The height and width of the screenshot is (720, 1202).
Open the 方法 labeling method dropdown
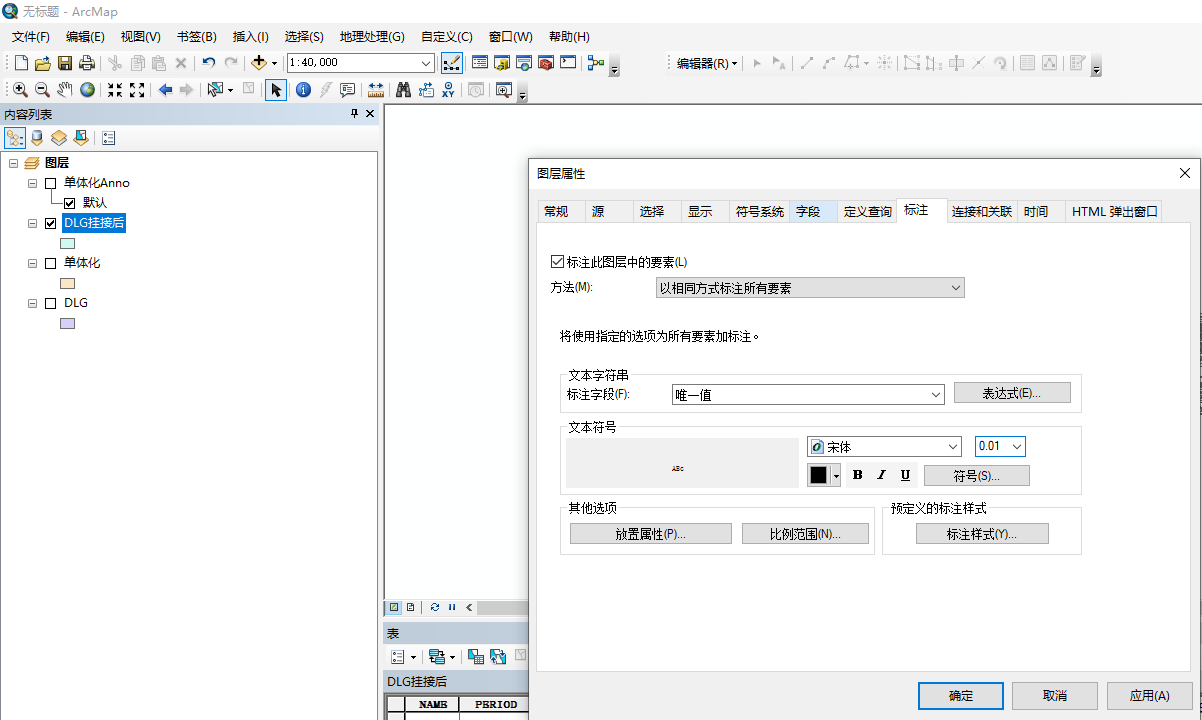tap(957, 288)
